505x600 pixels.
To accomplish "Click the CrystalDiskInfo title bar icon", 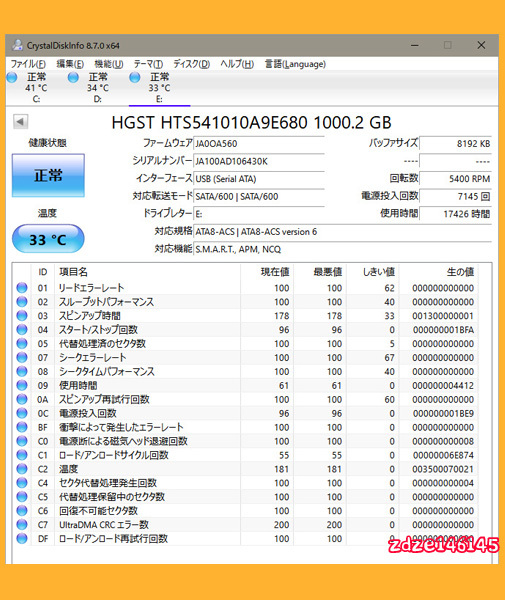I will (18, 45).
